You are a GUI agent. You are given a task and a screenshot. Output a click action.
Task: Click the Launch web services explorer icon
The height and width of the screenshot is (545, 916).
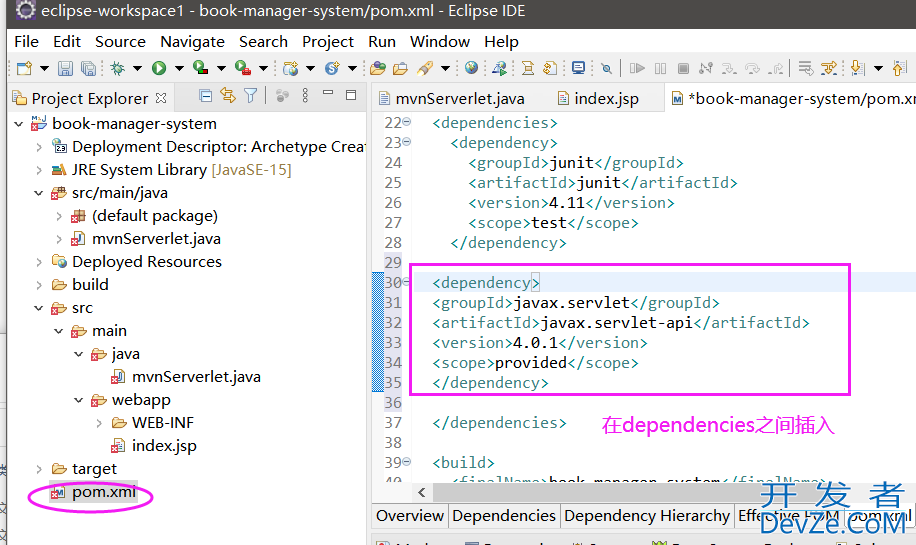coord(499,68)
